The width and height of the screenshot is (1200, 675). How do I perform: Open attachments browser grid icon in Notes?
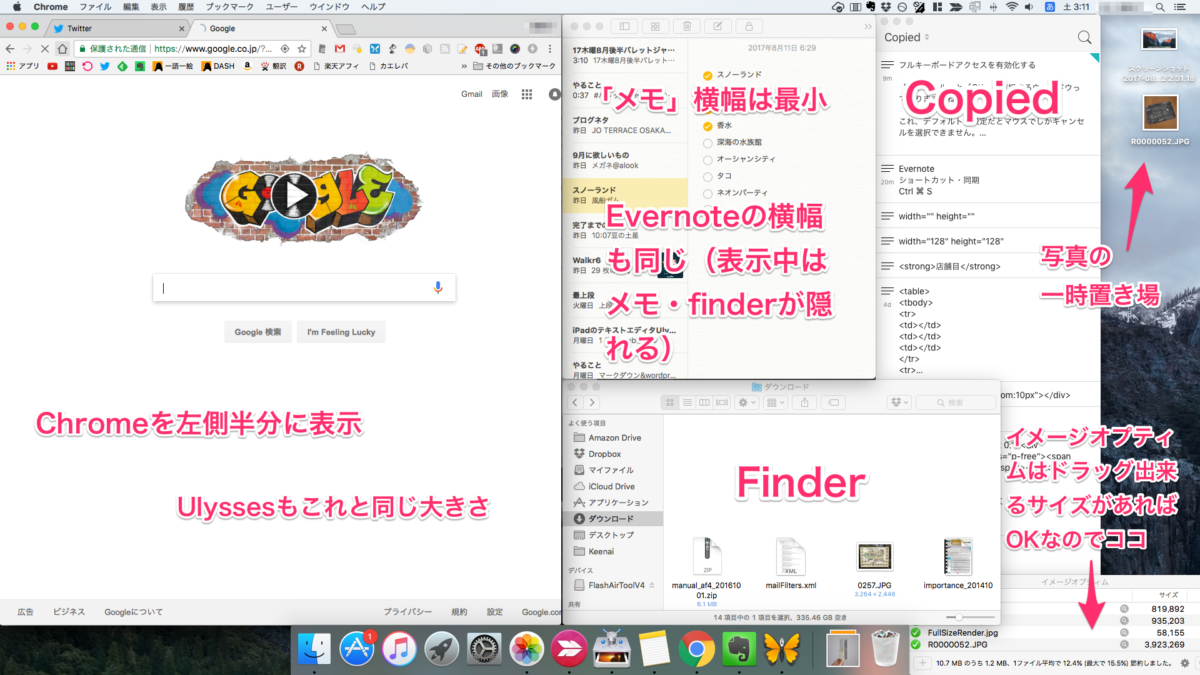click(x=654, y=26)
